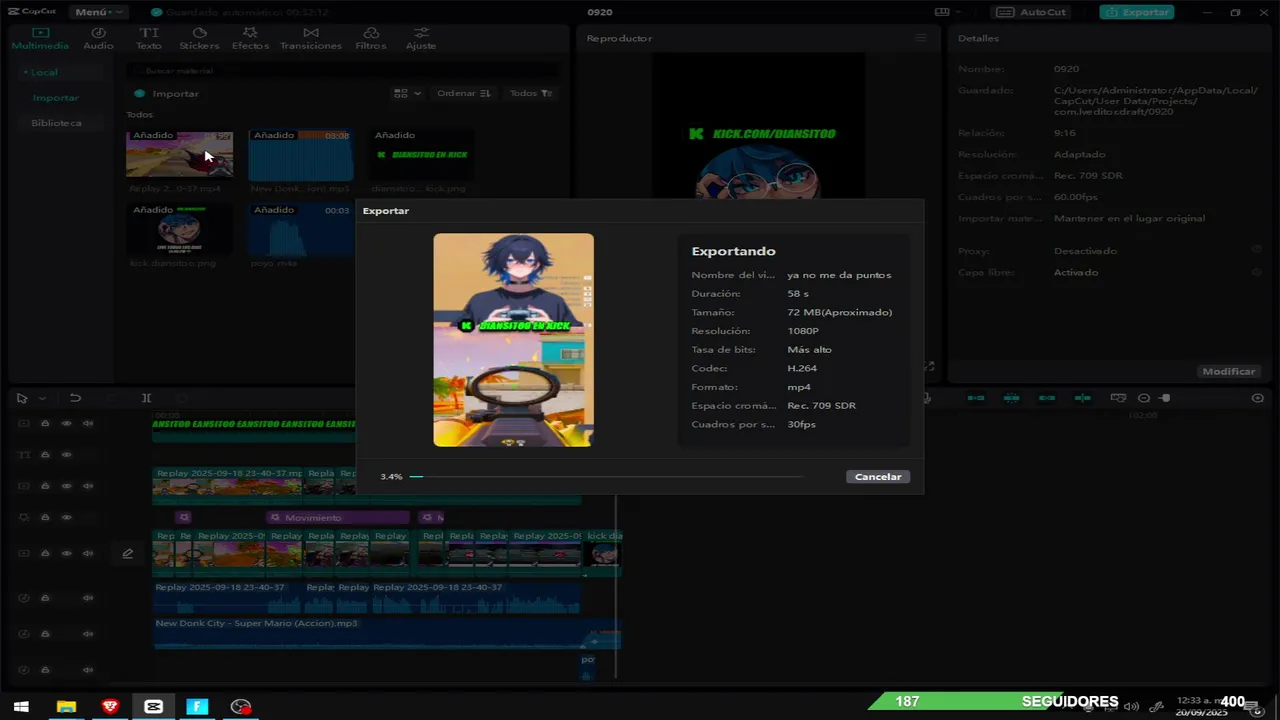Click the Exportar button in title bar

click(1137, 12)
